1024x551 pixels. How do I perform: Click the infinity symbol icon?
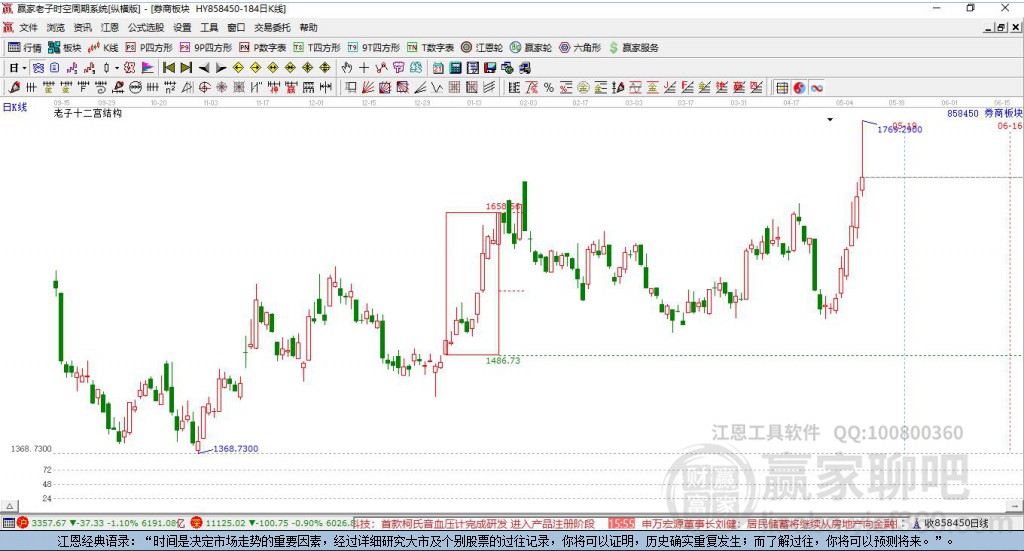[x=817, y=87]
